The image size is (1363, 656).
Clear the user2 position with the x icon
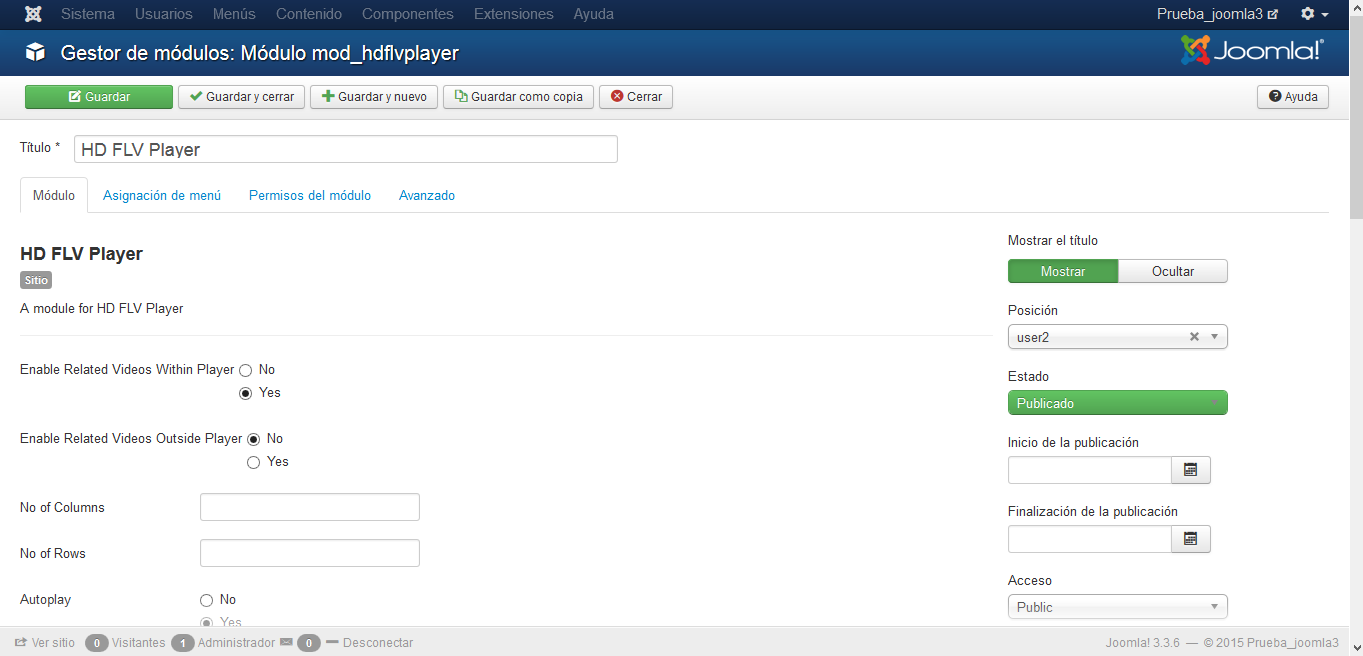pos(1194,337)
